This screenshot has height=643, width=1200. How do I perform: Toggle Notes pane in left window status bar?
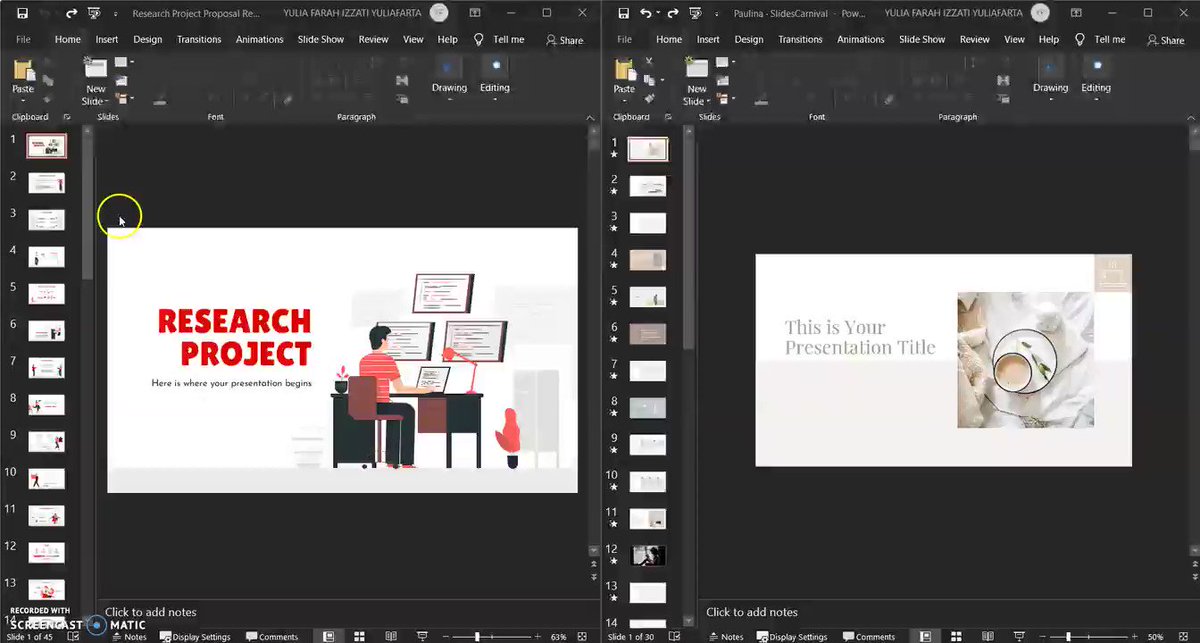[129, 637]
